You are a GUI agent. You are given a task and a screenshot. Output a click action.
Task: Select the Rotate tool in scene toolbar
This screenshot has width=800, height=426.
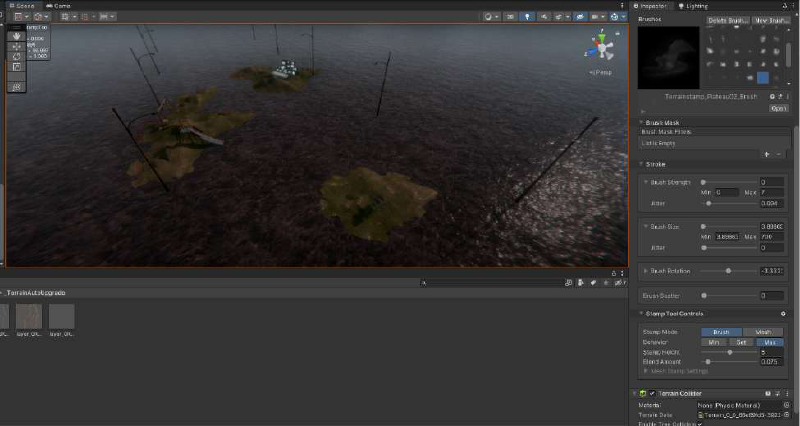(16, 57)
